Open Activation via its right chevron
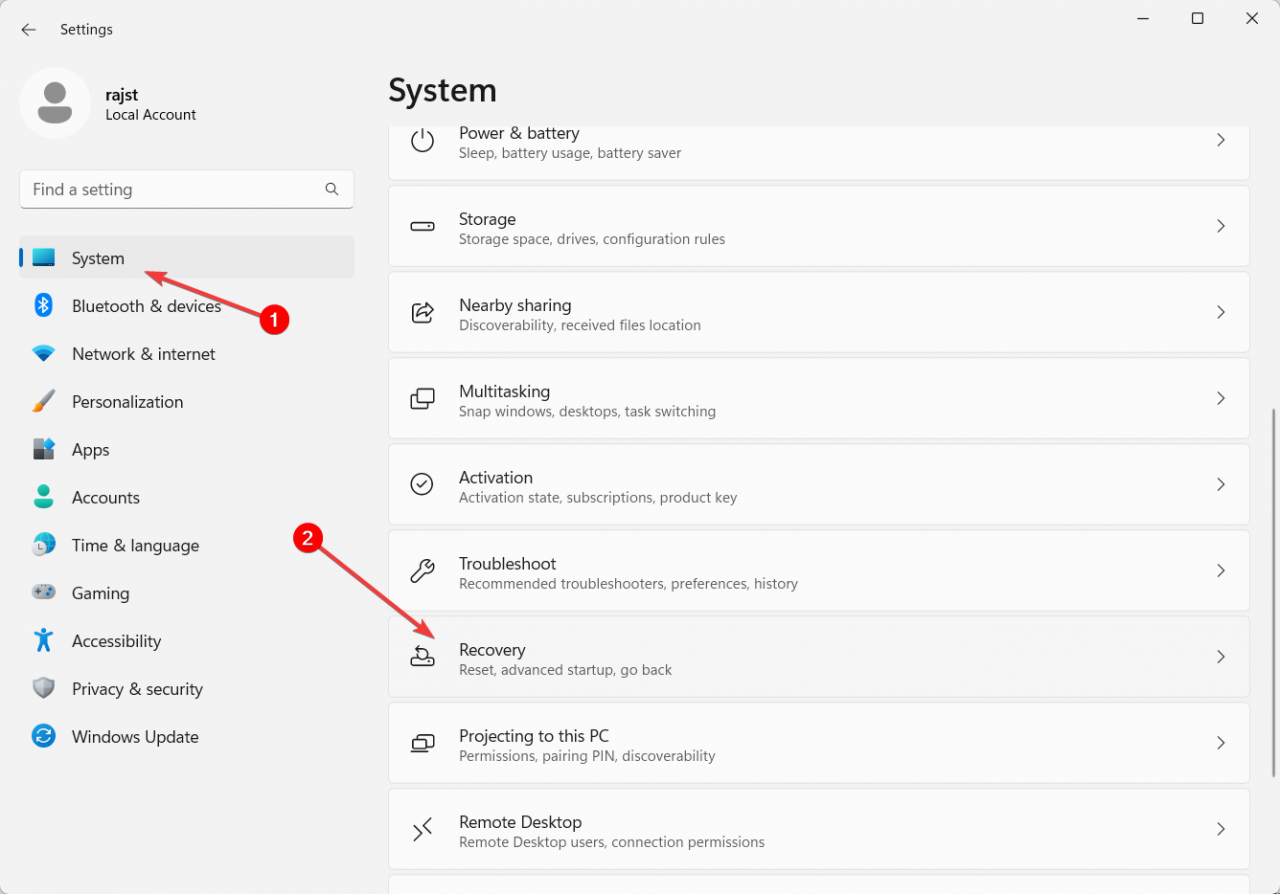This screenshot has width=1280, height=894. pyautogui.click(x=1220, y=485)
